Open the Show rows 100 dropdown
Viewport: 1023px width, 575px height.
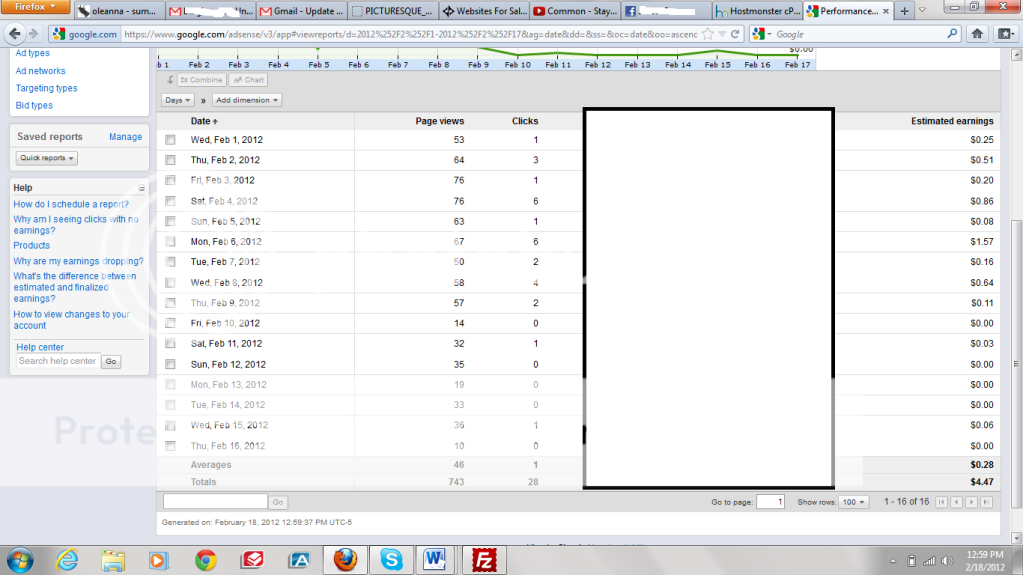(x=853, y=502)
